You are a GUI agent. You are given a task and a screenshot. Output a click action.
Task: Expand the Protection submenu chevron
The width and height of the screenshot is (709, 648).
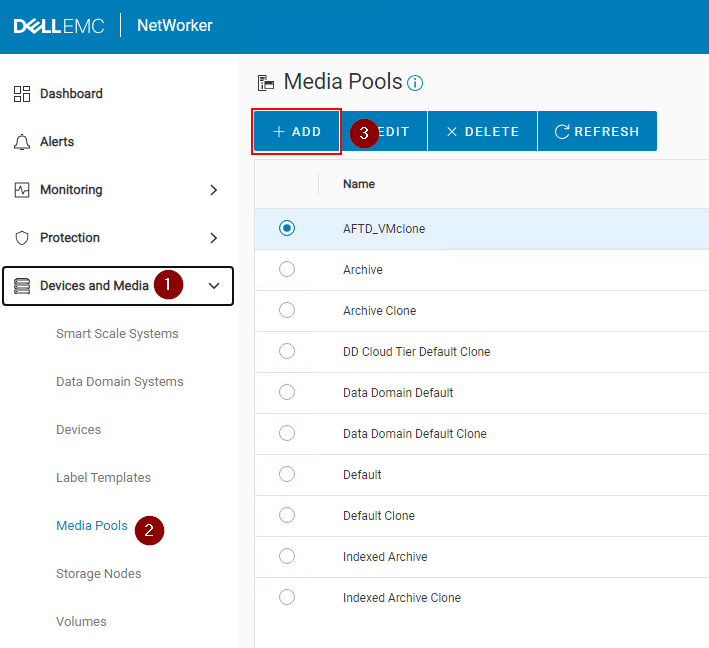[213, 238]
